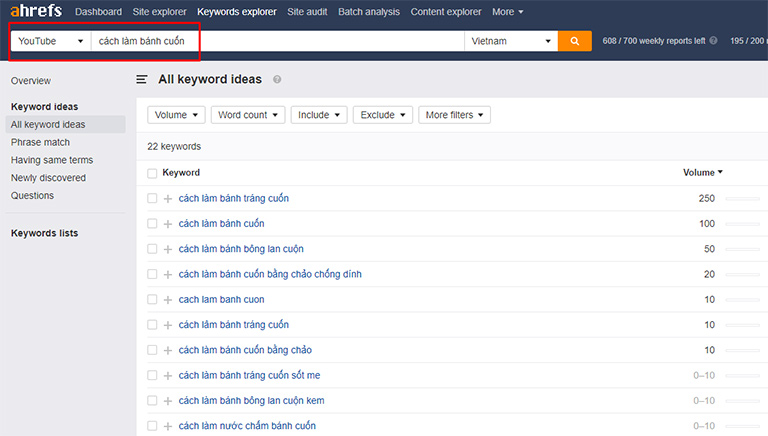
Task: Open Site audit from navigation bar
Action: (x=307, y=12)
